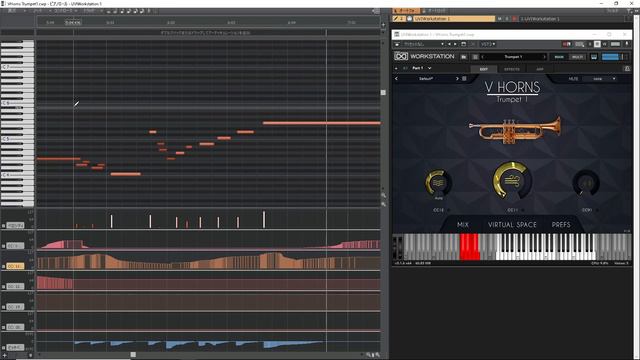This screenshot has height=360, width=640.
Task: Click the highlighted time position in ruler
Action: 73,22
